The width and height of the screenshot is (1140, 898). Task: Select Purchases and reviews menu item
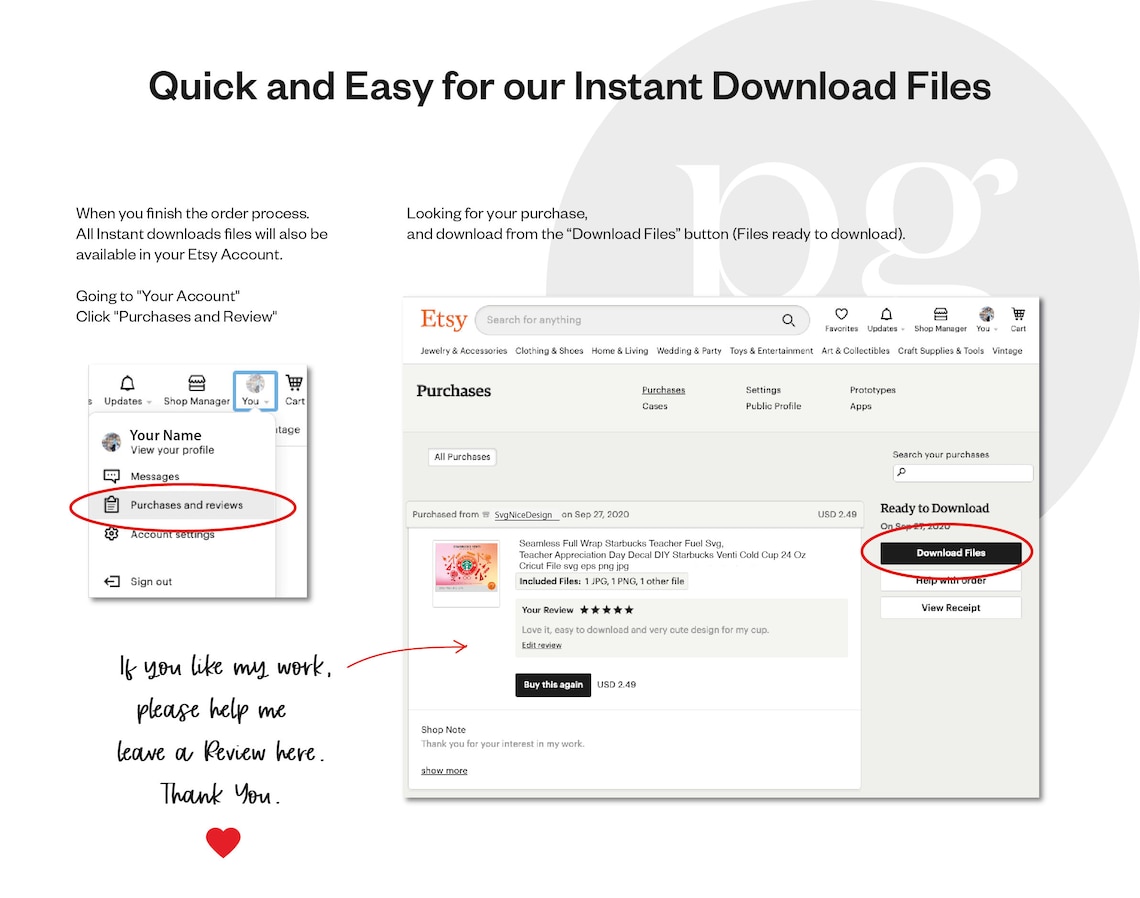click(186, 505)
